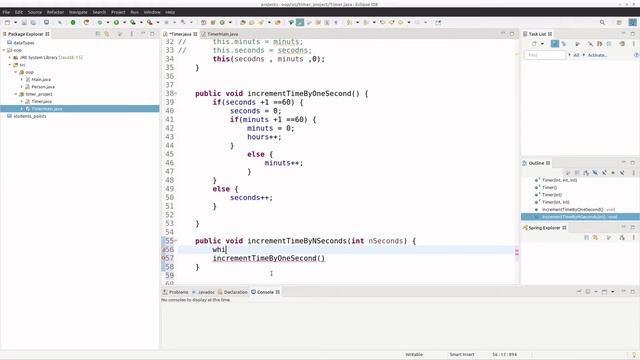Toggle Link with Editor in Package Explorer

tap(107, 34)
